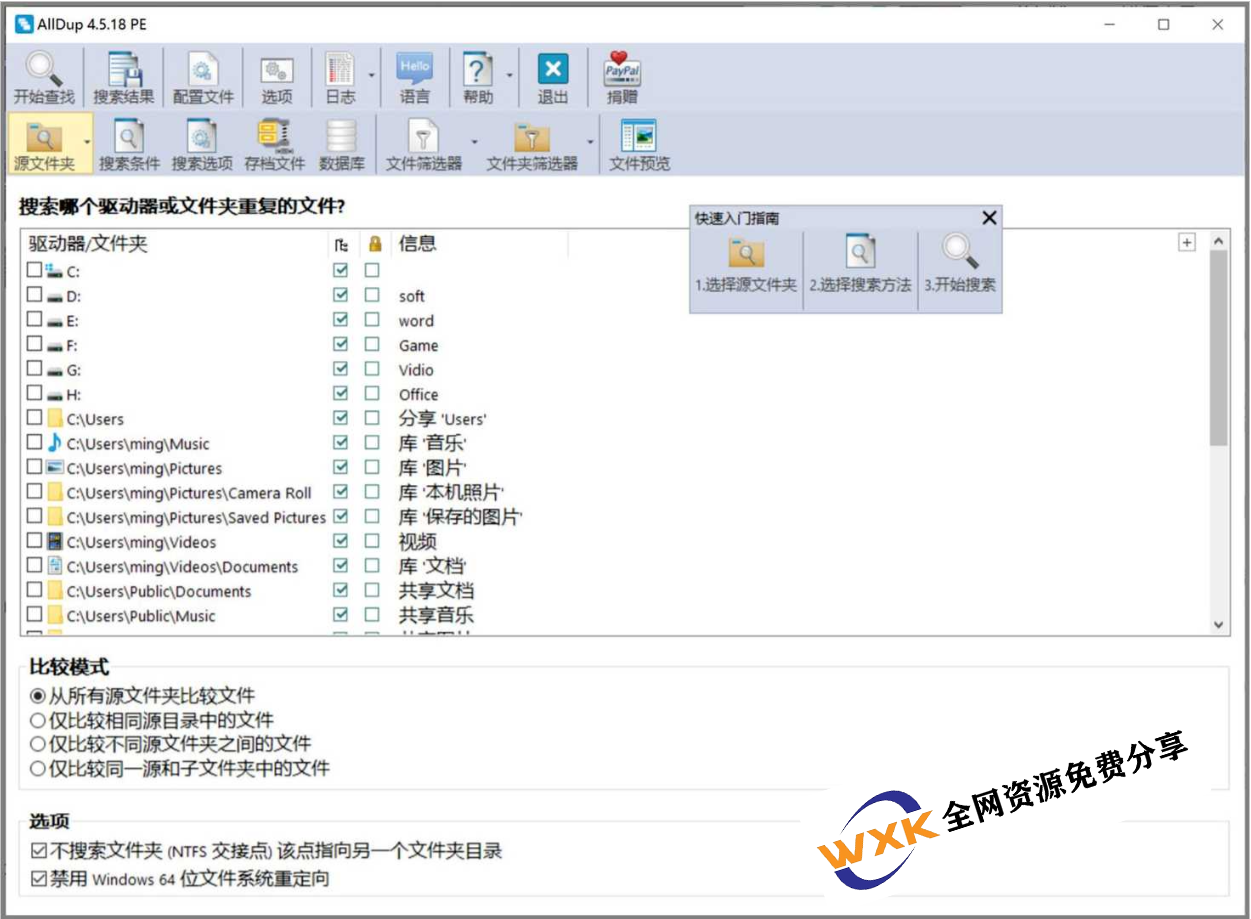Expand the 帮助 dropdown arrow
The image size is (1251, 919).
click(x=510, y=77)
